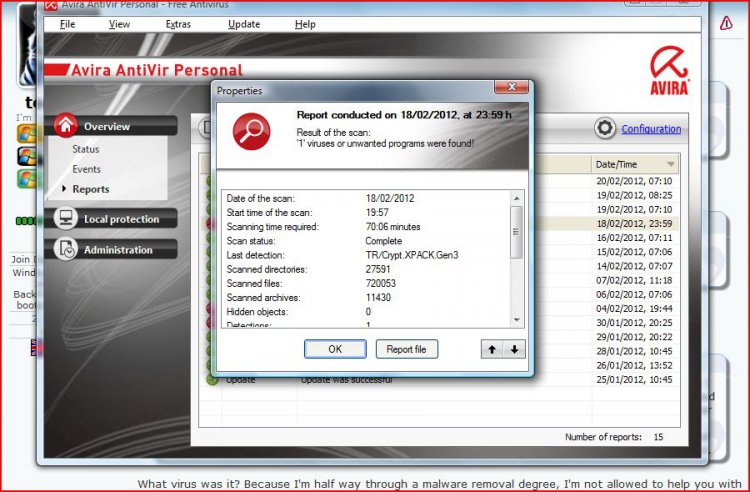
Task: Click the red warning triangle icon
Action: (x=726, y=23)
